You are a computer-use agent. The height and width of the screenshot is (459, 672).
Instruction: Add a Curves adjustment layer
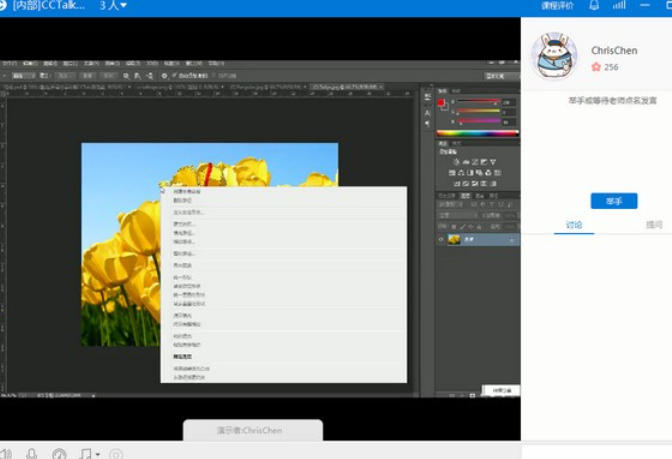click(475, 162)
